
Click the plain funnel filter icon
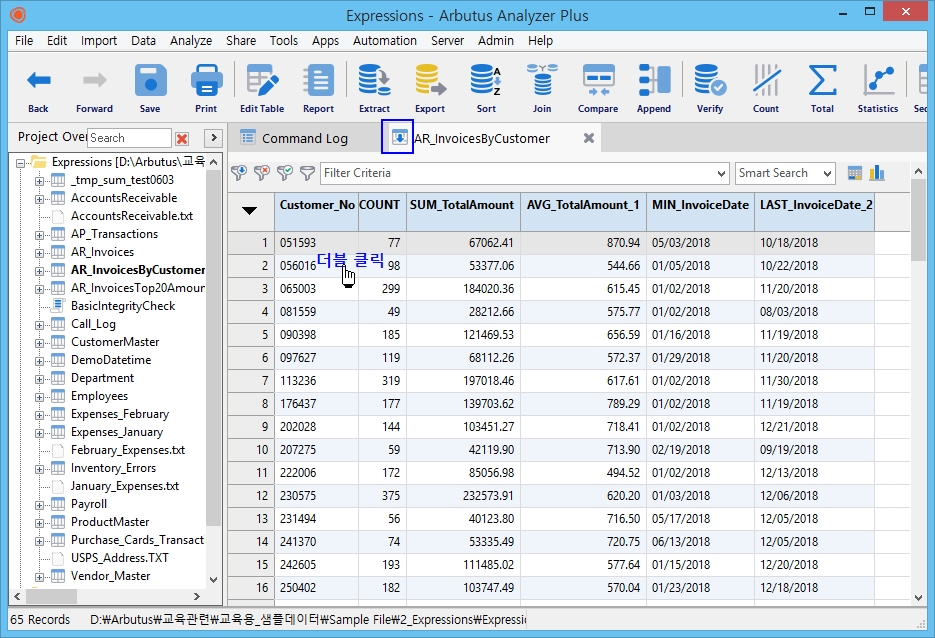307,173
